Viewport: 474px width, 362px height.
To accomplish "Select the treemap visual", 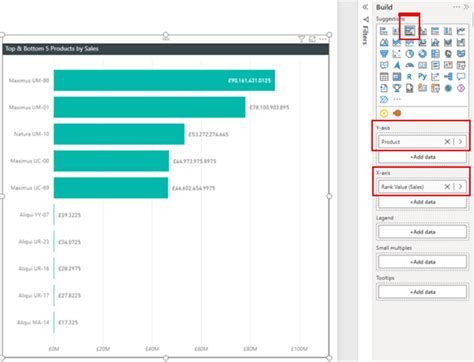I will coord(435,54).
